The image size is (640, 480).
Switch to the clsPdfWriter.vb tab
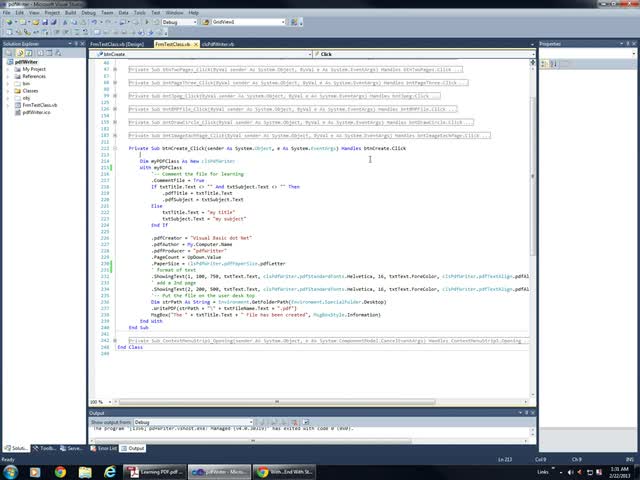click(218, 44)
